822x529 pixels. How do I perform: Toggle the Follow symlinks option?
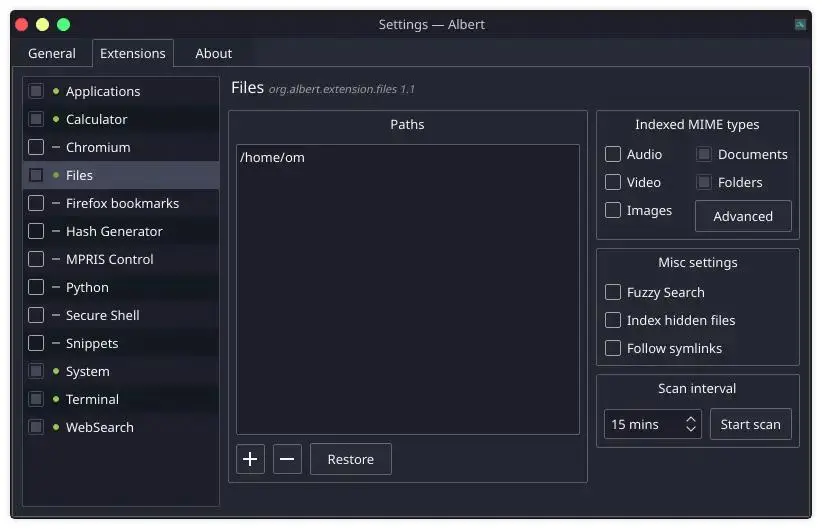(612, 348)
